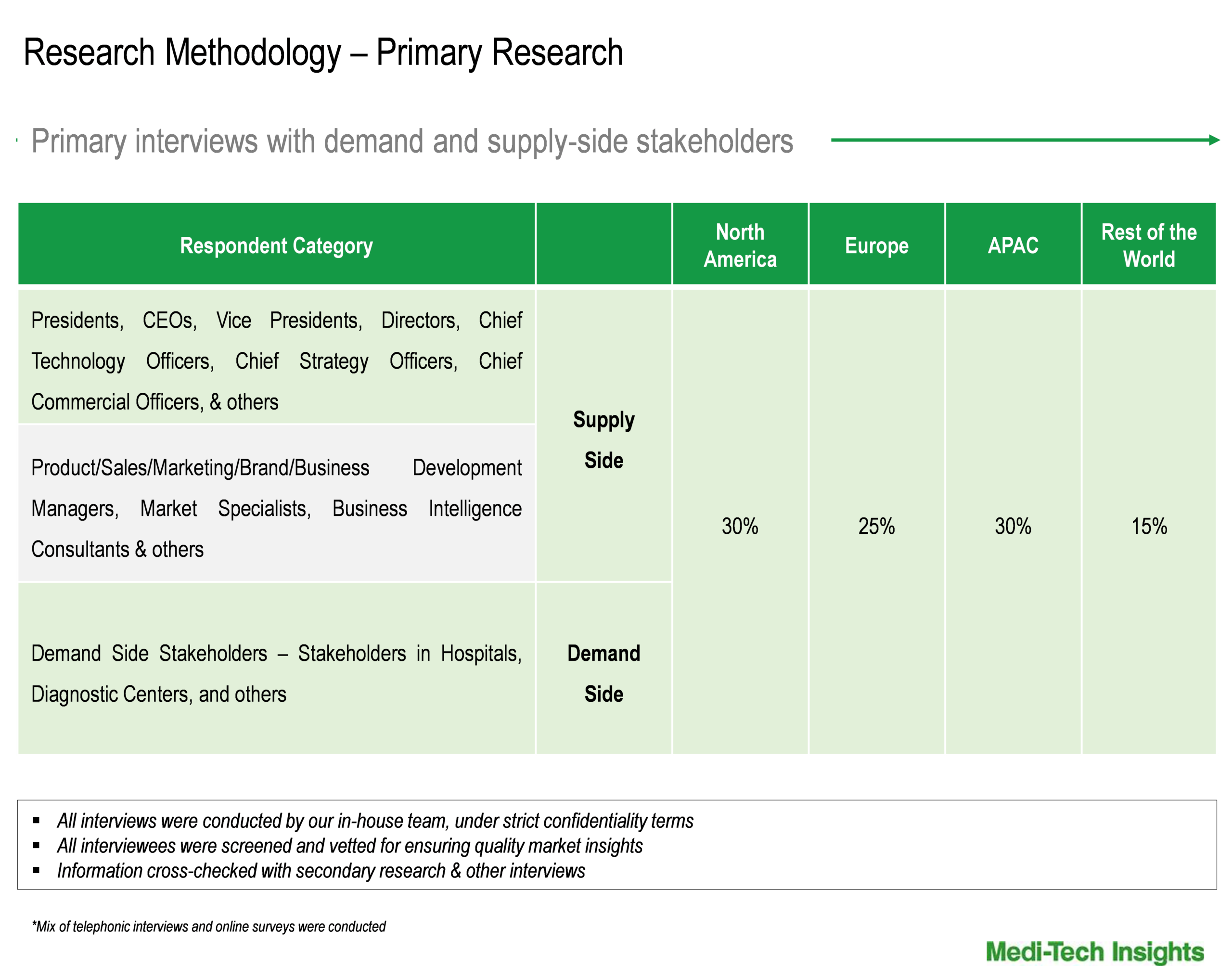Click the 'North America' column header
This screenshot has height=966, width=1232.
coord(740,244)
